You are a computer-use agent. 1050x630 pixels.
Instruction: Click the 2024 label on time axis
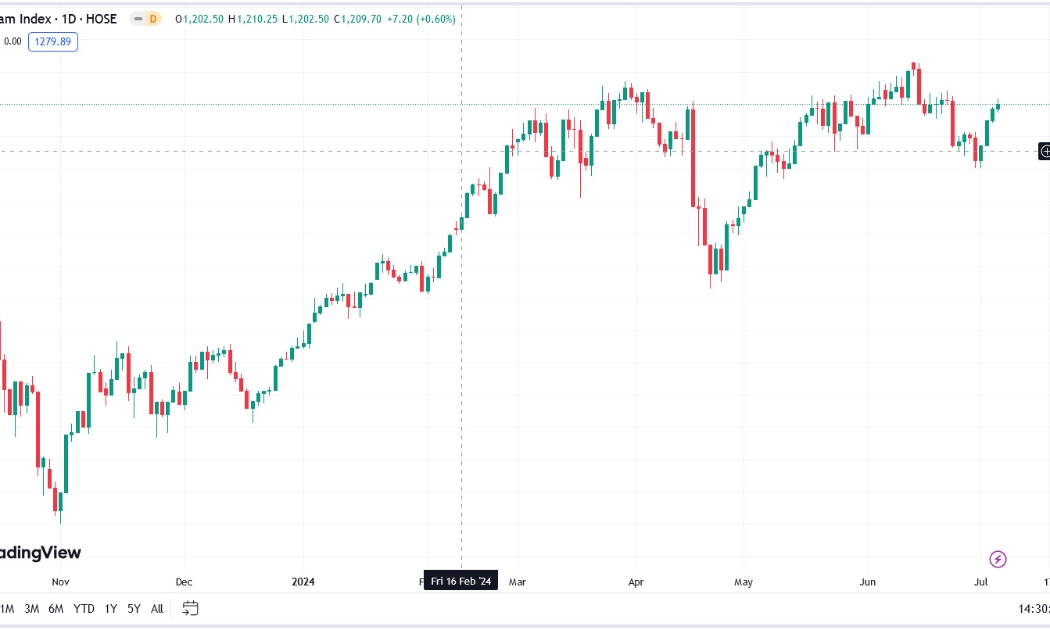click(303, 581)
